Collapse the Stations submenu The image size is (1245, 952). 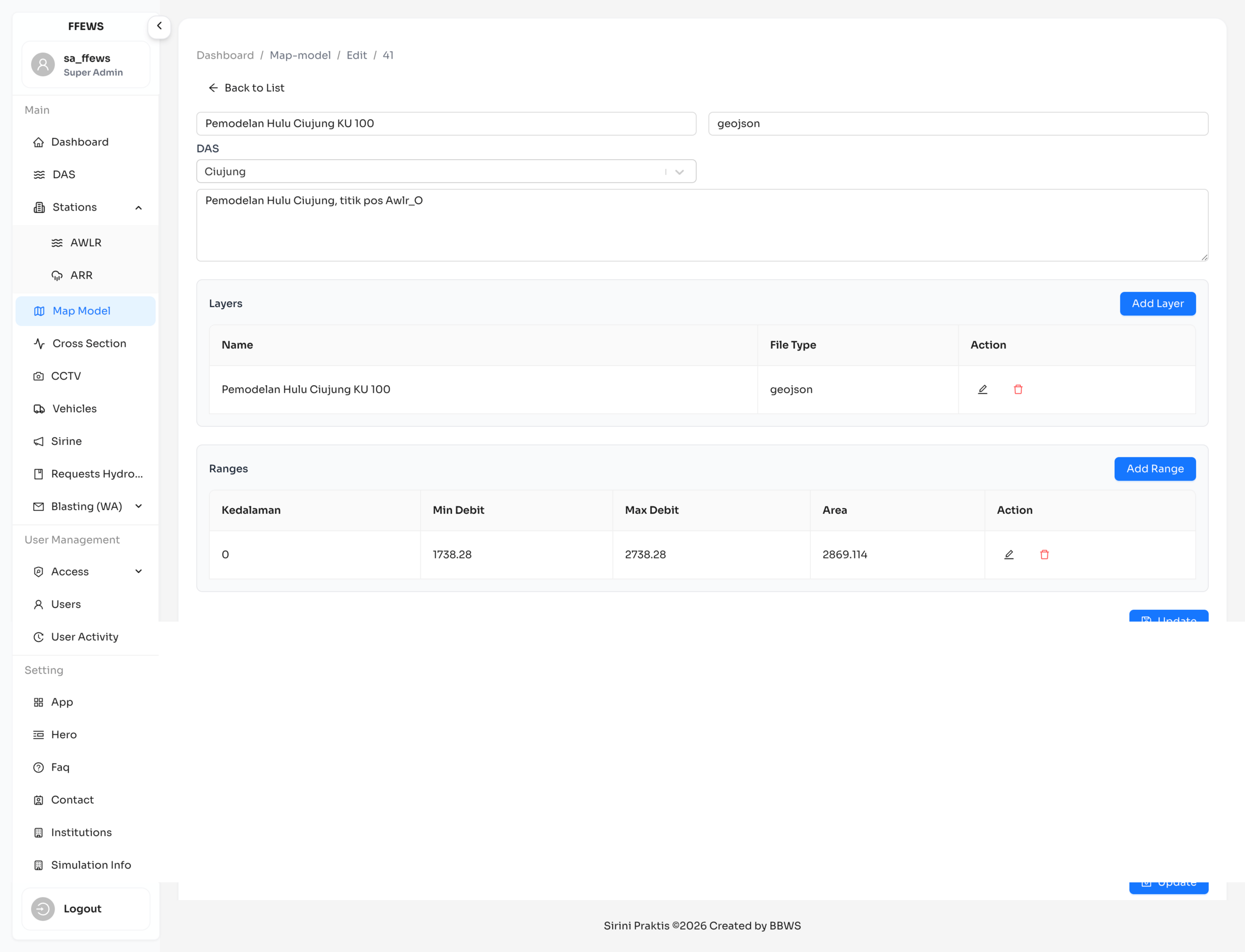86,207
